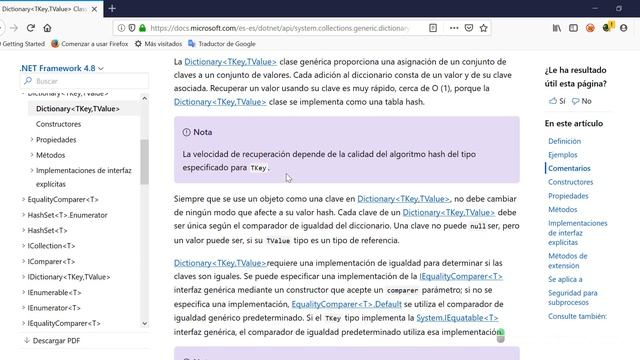640x360 pixels.
Task: Expand HashSet<T> tree node
Action: click(x=23, y=231)
